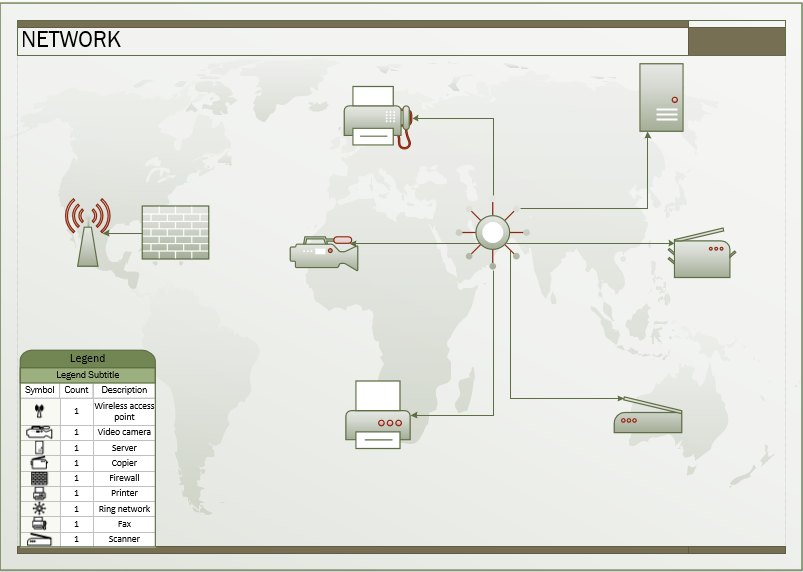
Task: Click the firewall legend symbol
Action: pos(39,478)
